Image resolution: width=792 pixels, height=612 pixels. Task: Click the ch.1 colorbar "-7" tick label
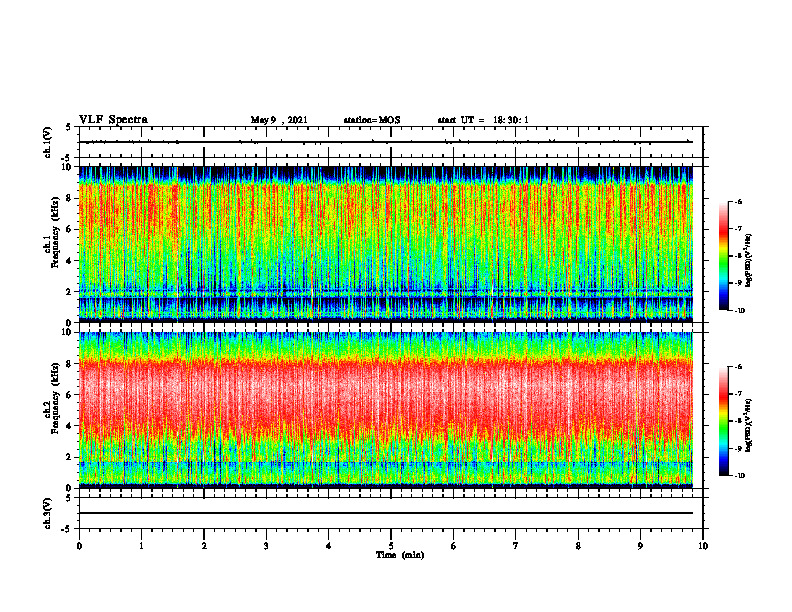(x=738, y=229)
